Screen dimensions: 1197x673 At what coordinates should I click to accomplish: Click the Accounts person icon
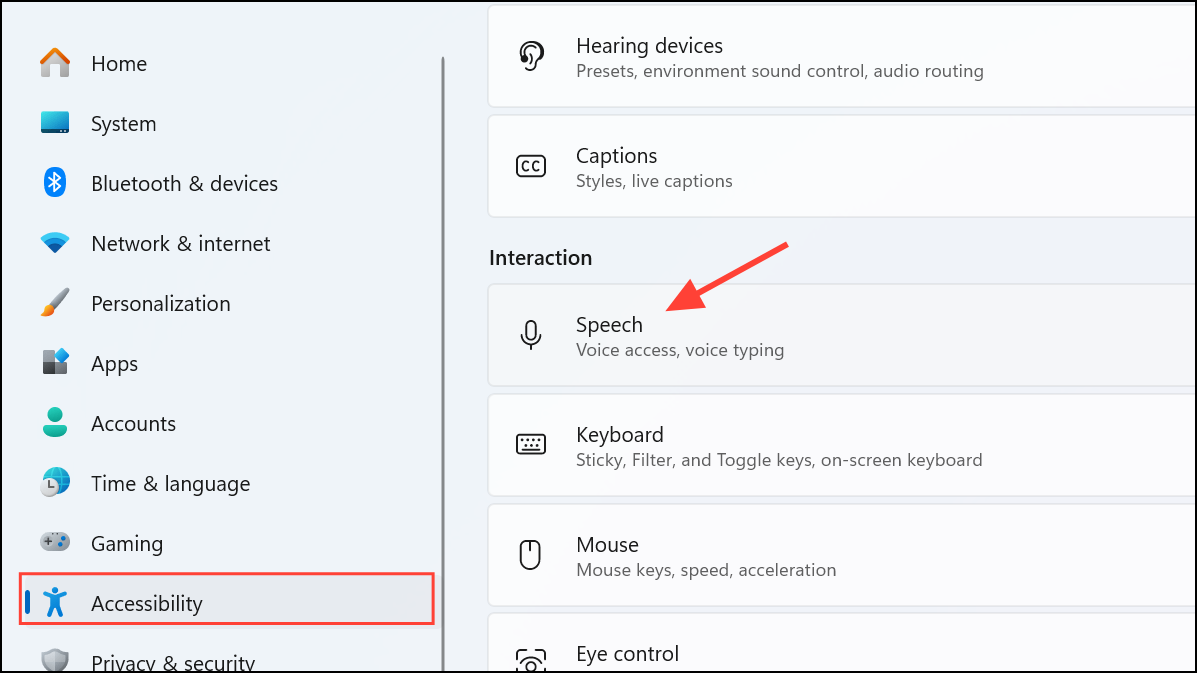(x=55, y=423)
